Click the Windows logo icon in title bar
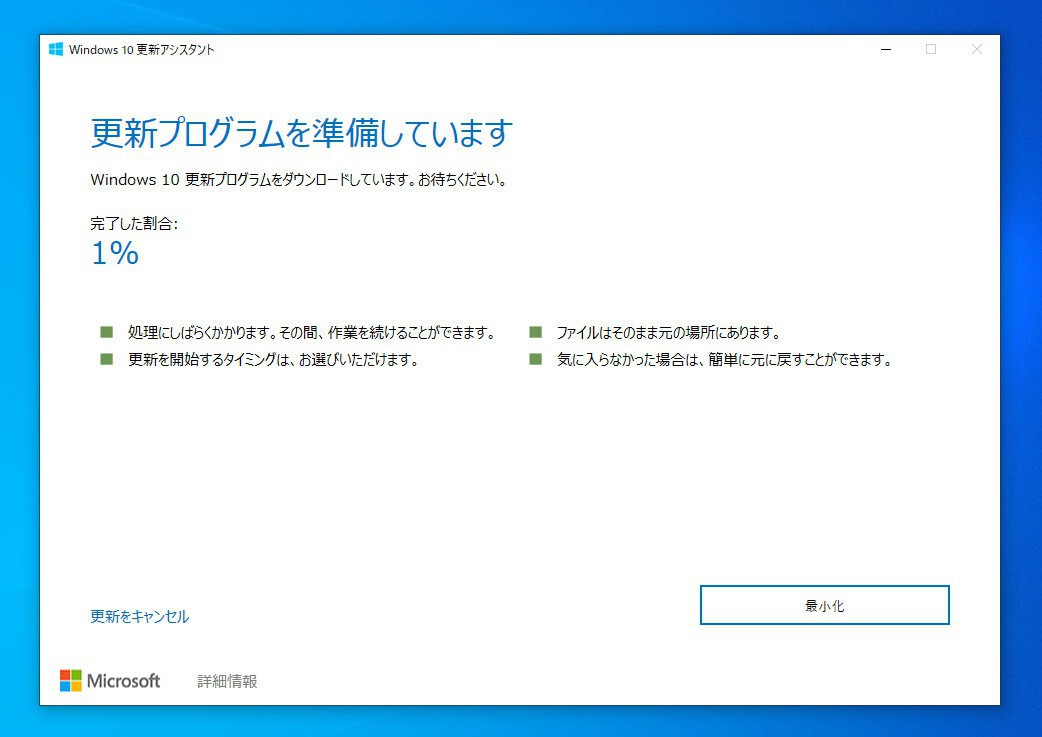 [56, 49]
